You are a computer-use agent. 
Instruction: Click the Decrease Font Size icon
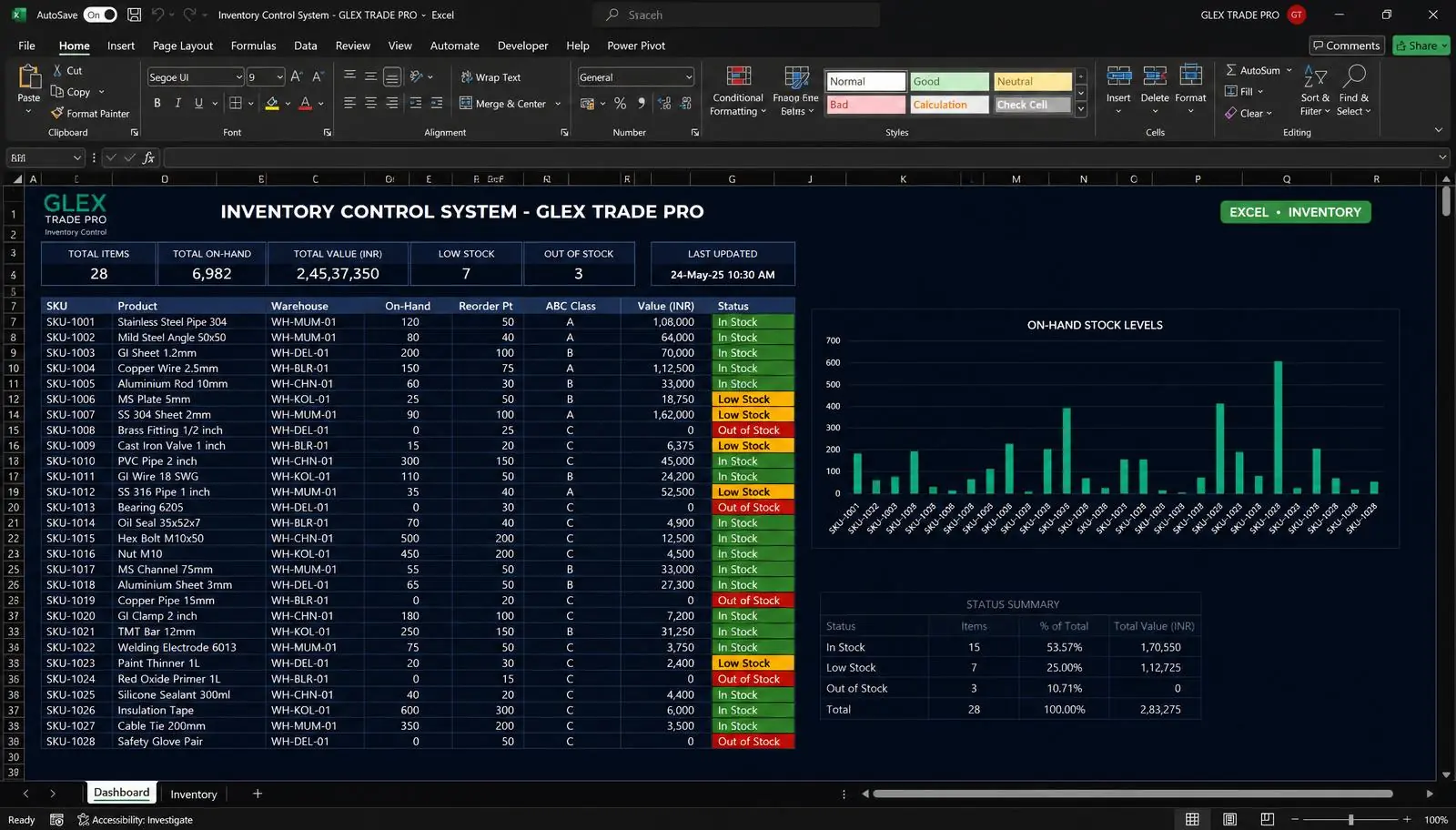pyautogui.click(x=318, y=76)
